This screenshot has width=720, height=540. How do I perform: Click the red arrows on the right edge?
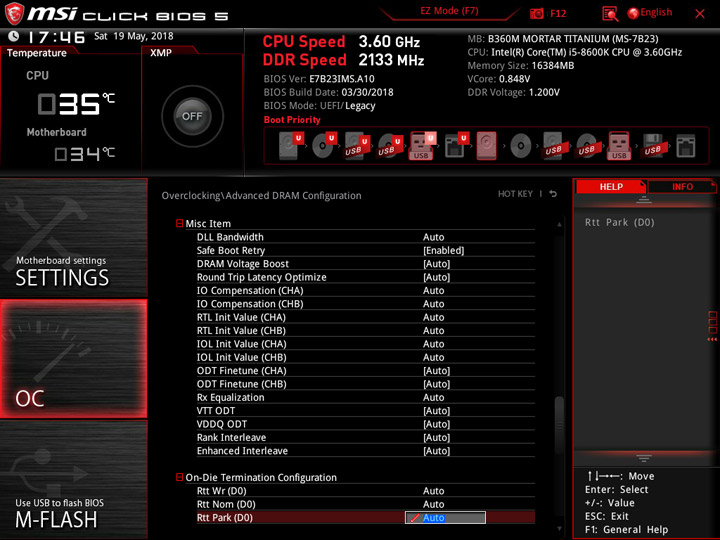(x=712, y=339)
